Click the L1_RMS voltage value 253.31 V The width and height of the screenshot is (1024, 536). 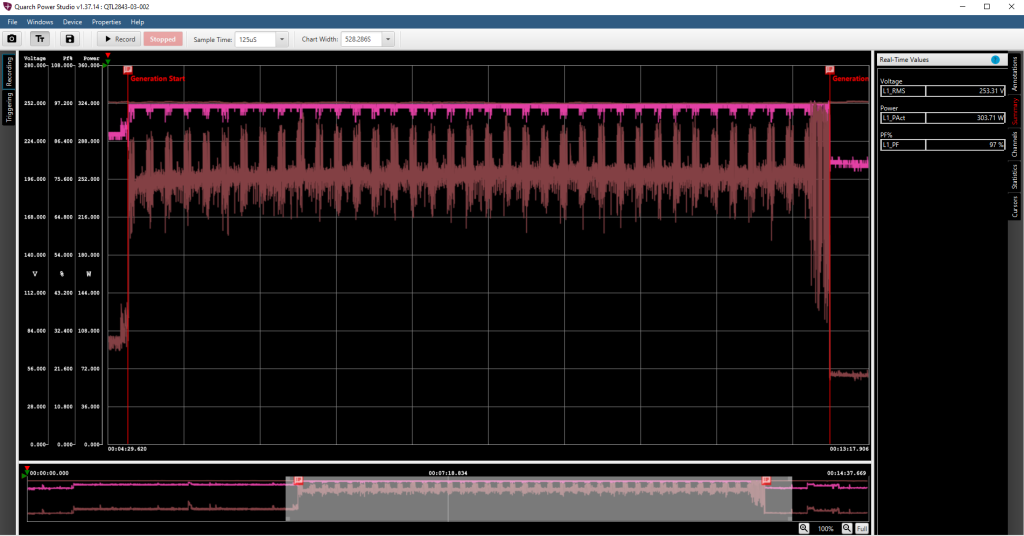pos(965,91)
